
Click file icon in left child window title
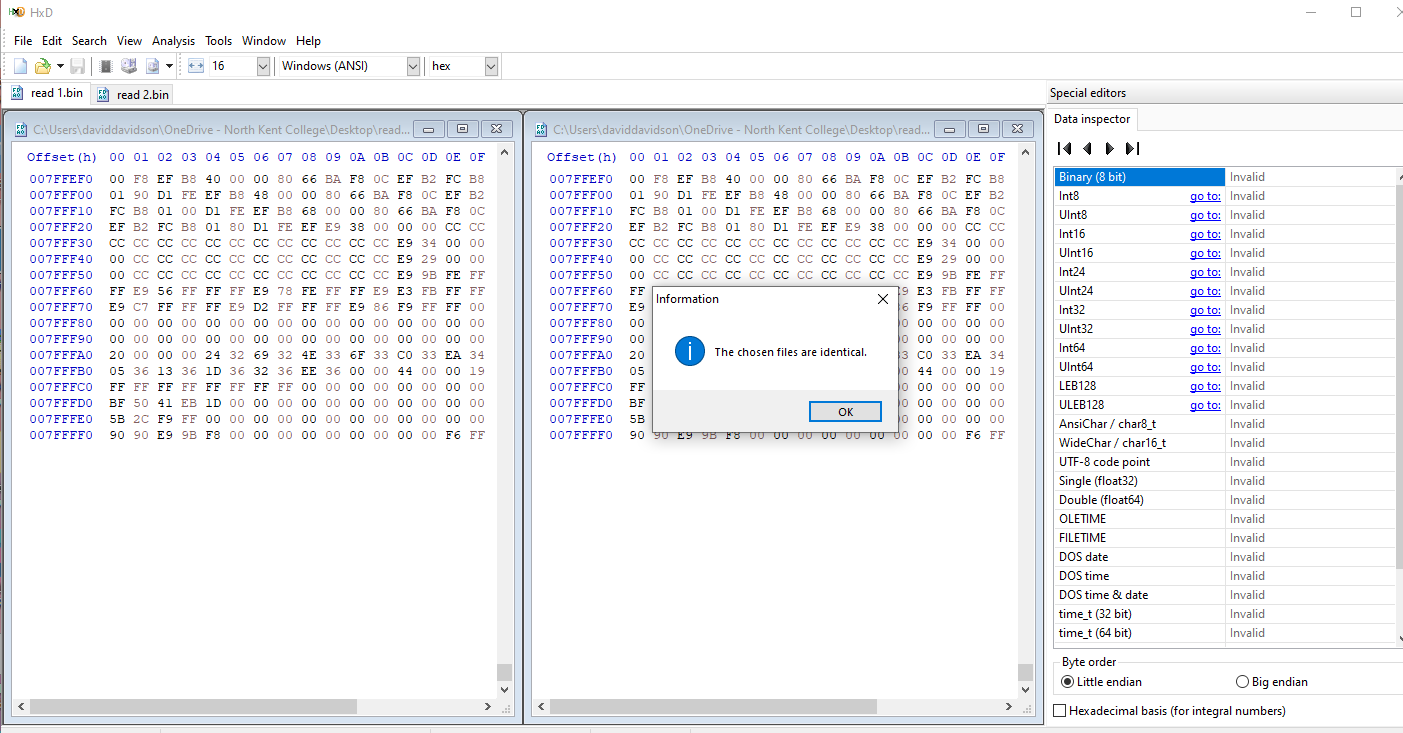point(21,129)
